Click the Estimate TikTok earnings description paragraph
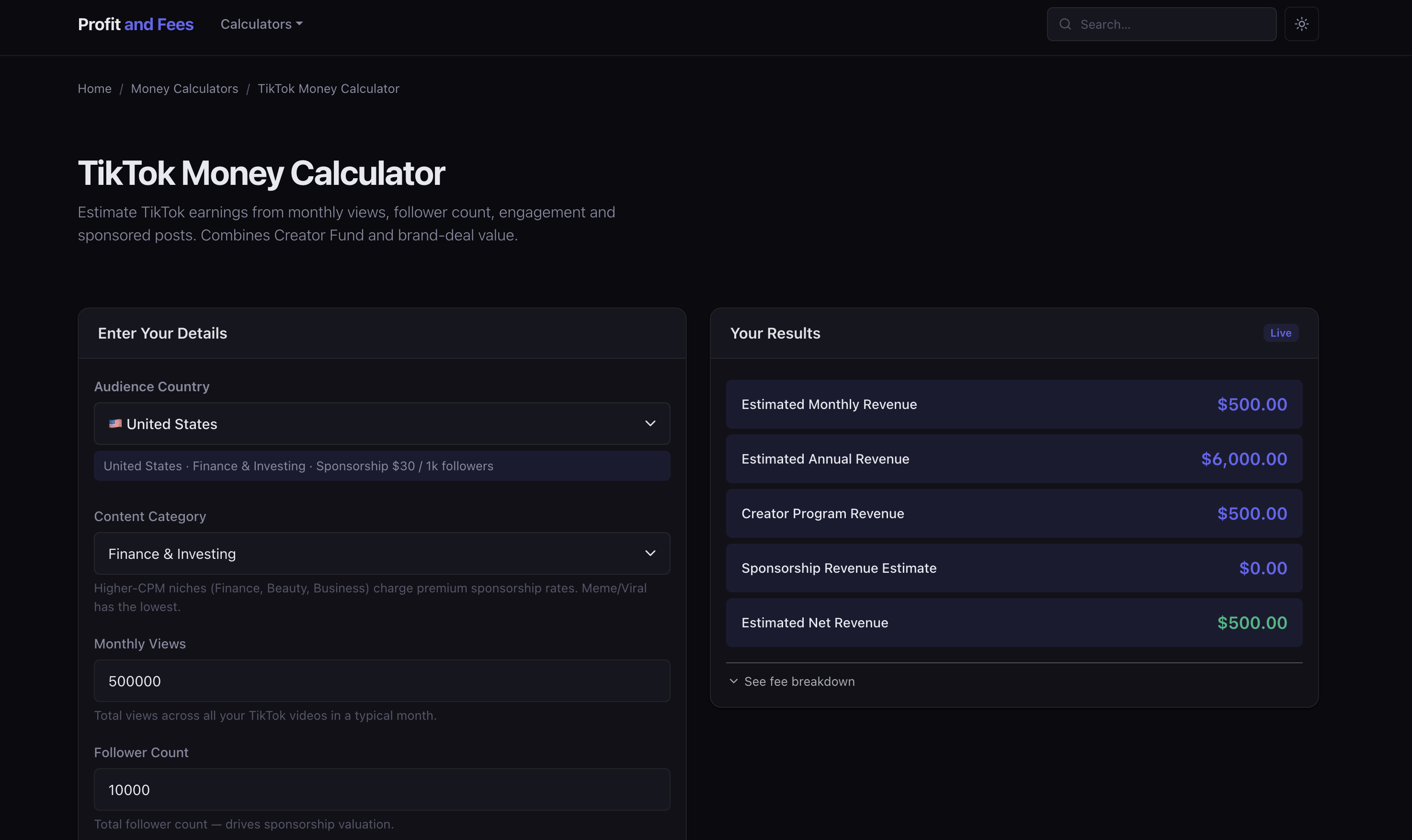 [x=346, y=224]
